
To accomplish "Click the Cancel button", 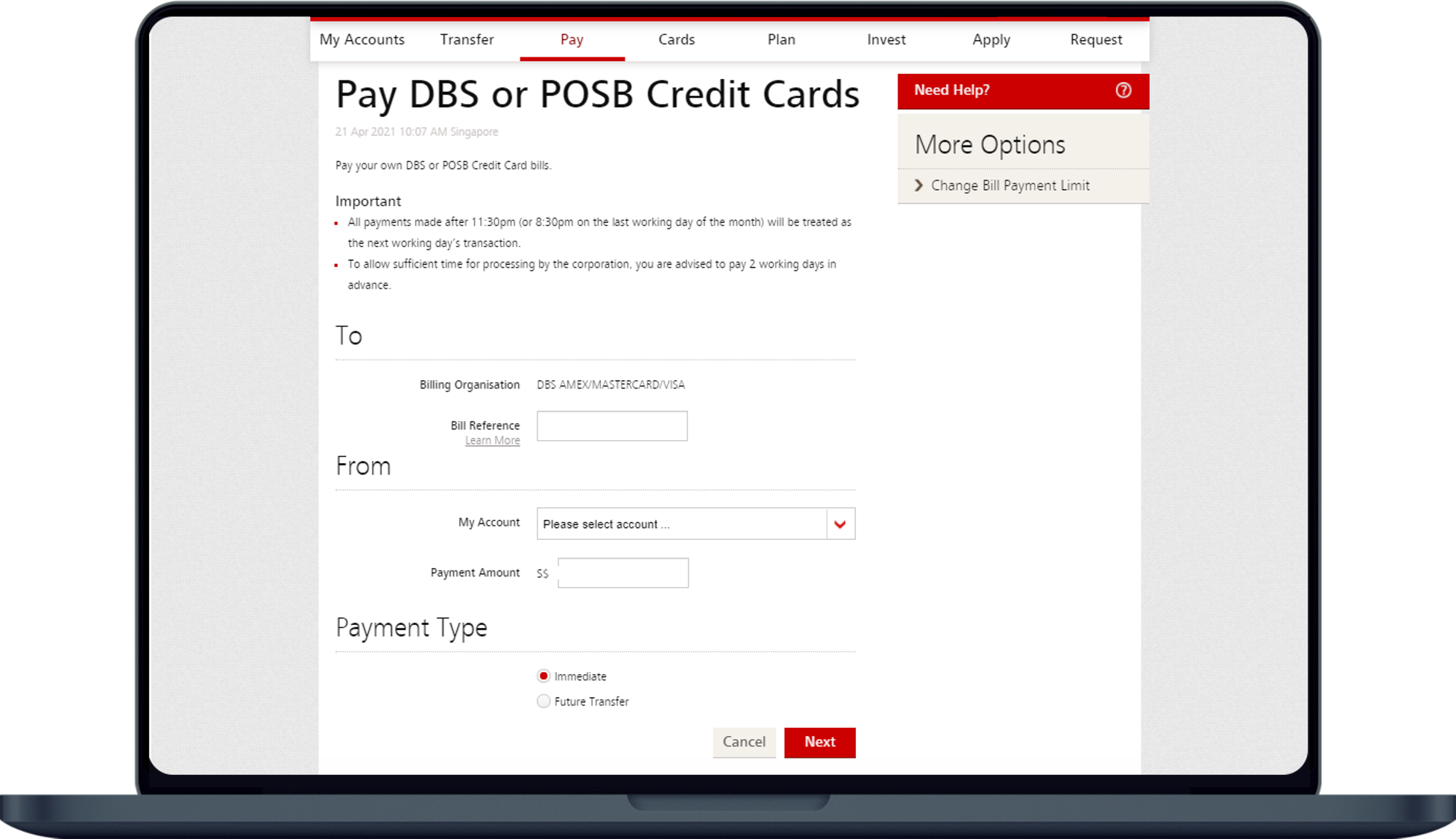I will click(x=745, y=742).
